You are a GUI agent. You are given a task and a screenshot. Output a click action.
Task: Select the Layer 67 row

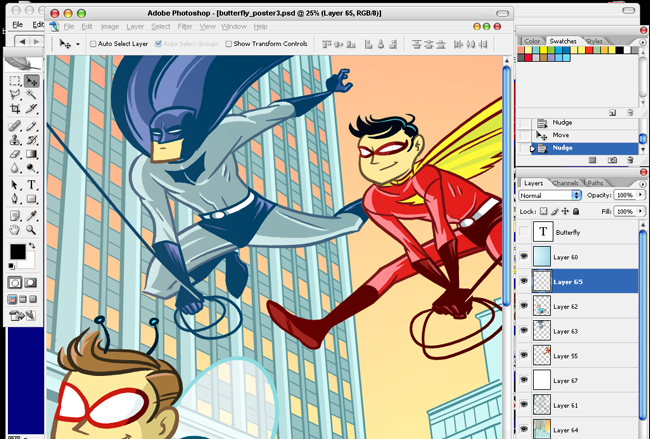pyautogui.click(x=578, y=380)
